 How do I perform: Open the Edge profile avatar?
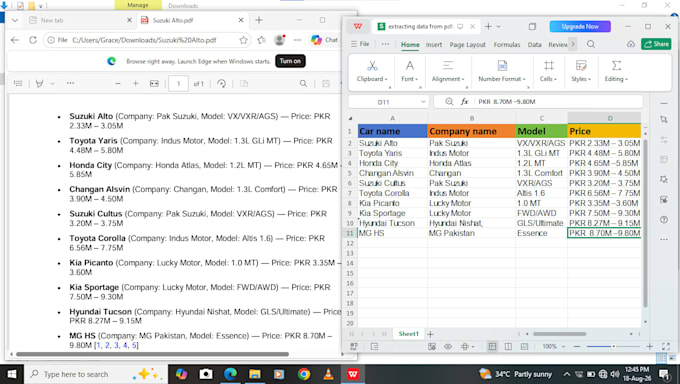click(x=280, y=40)
